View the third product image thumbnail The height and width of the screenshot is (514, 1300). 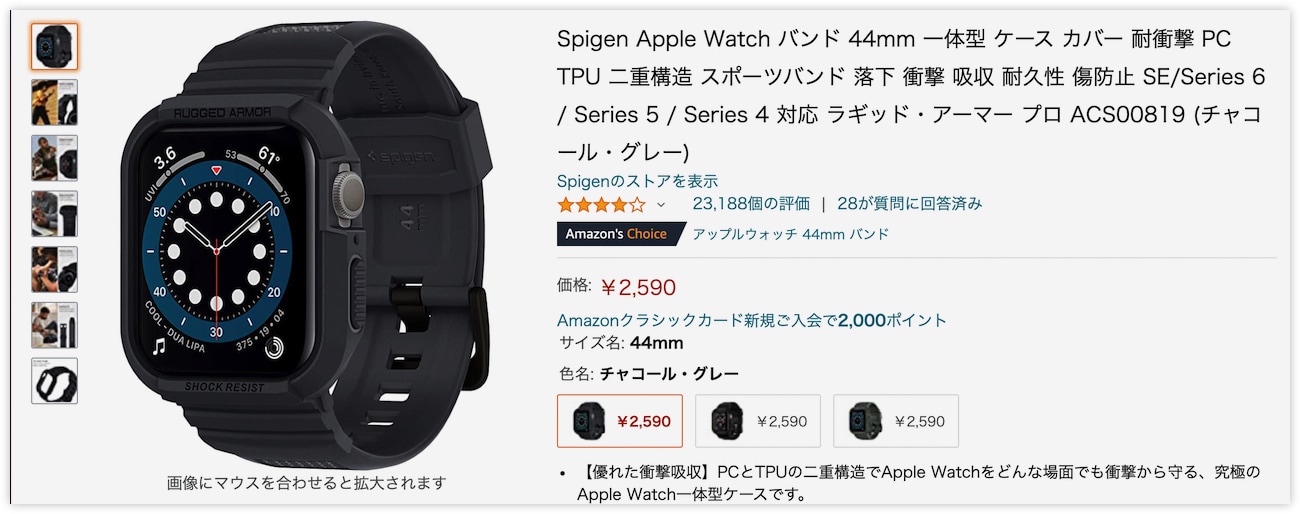54,158
